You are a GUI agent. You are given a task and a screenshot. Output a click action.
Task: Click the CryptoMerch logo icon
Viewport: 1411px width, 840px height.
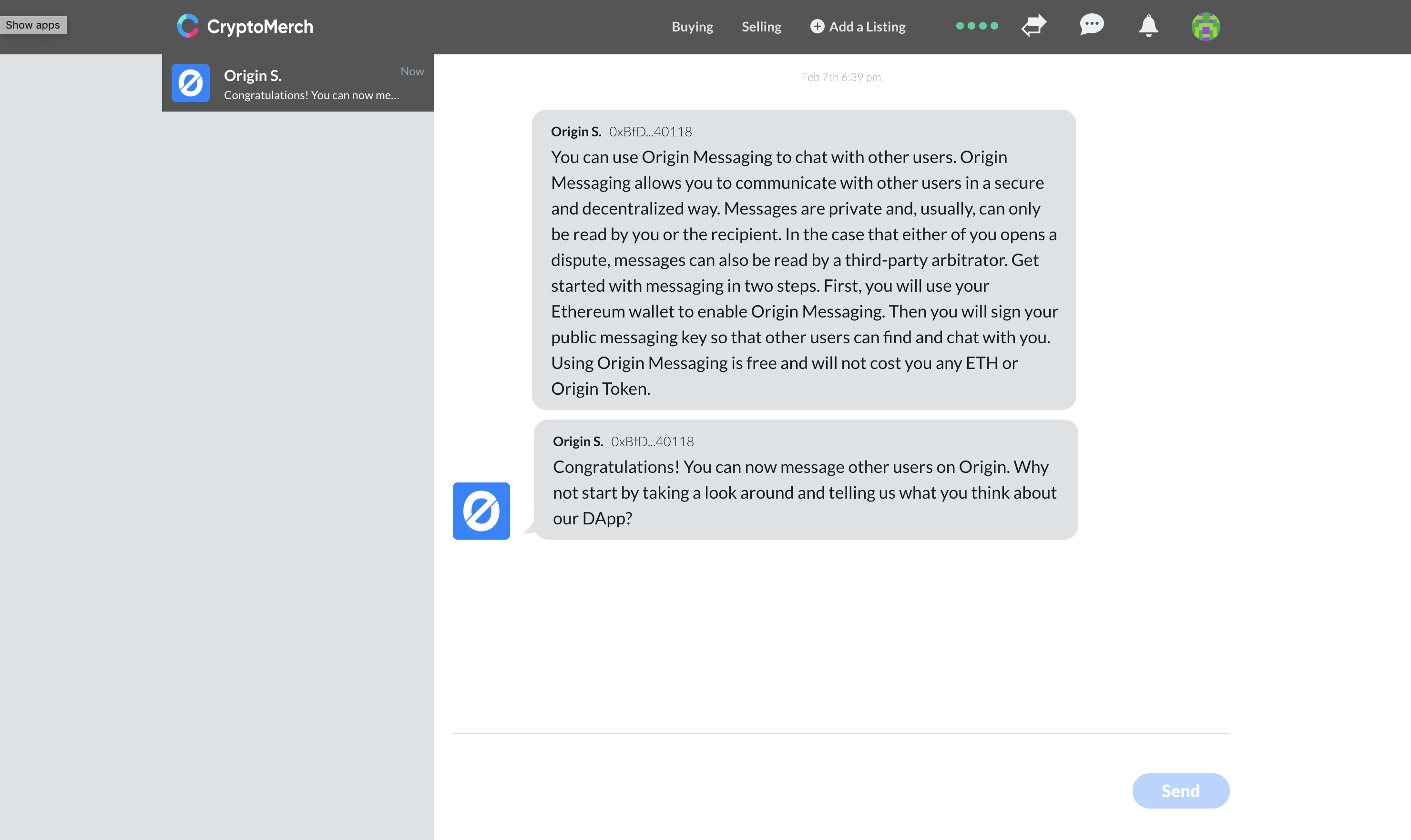point(187,26)
